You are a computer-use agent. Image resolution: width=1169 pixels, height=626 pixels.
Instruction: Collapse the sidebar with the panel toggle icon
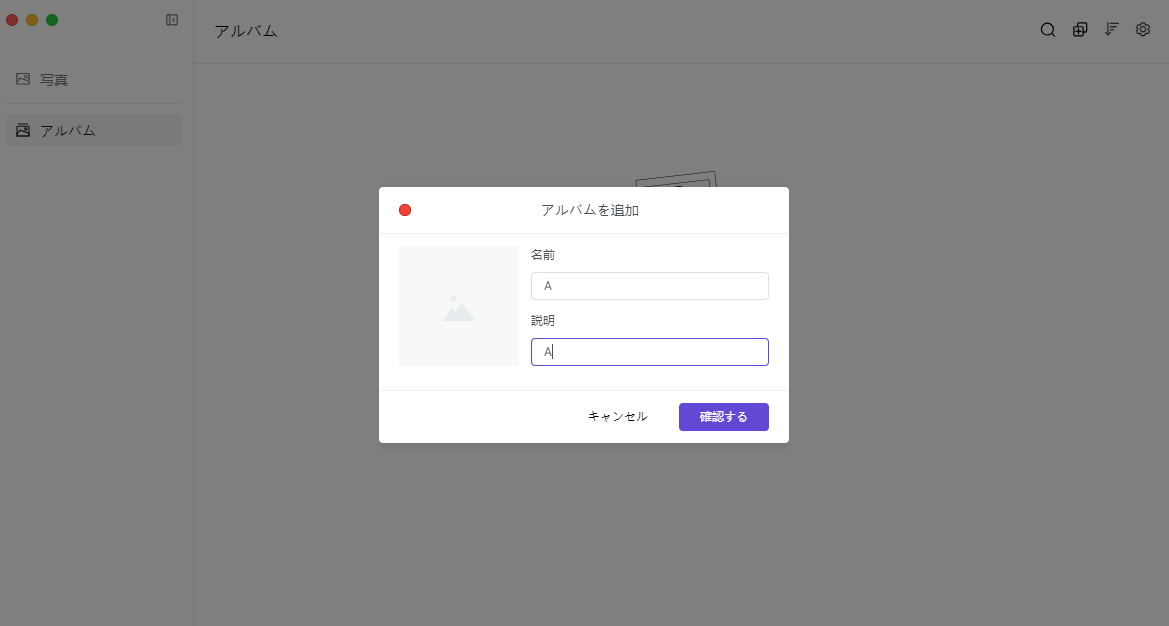[172, 20]
